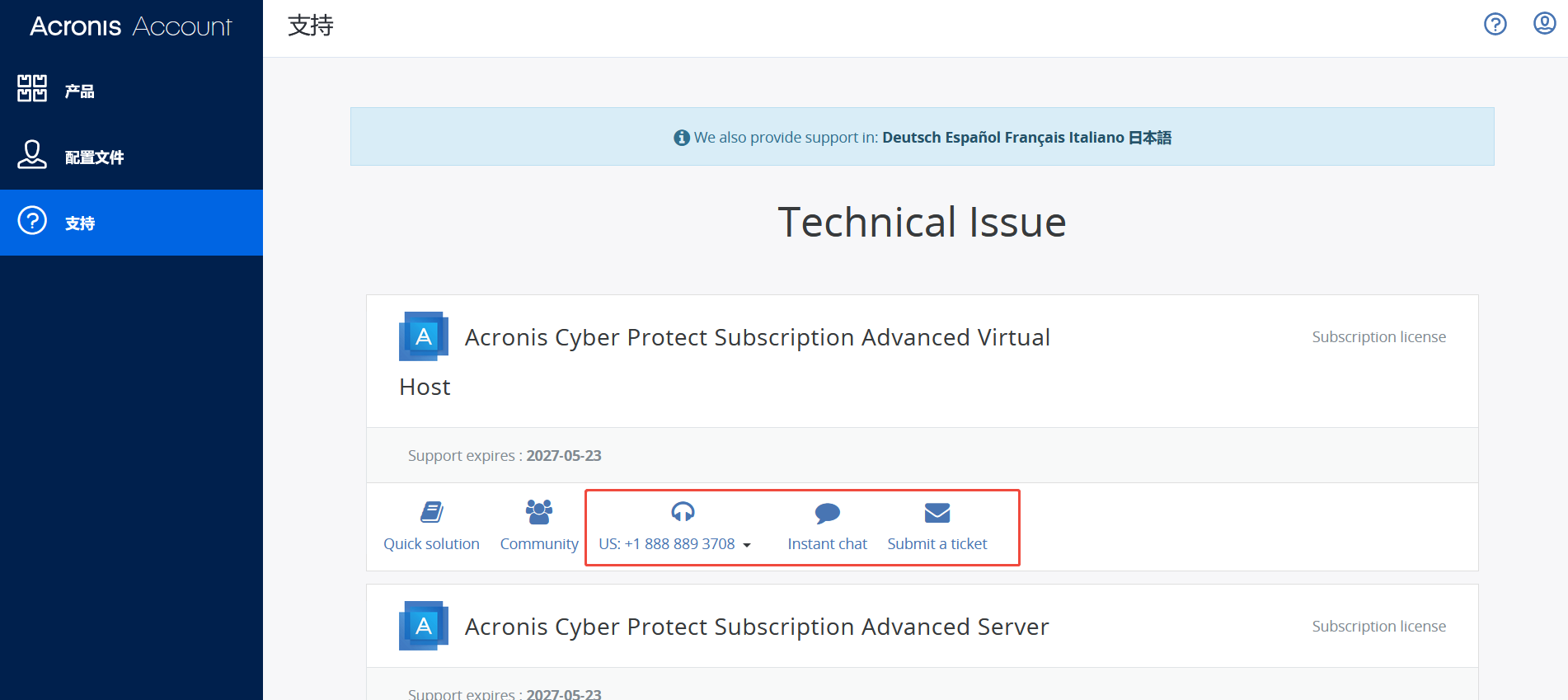Click the Instant chat bubble icon
The image size is (1568, 700).
click(827, 513)
